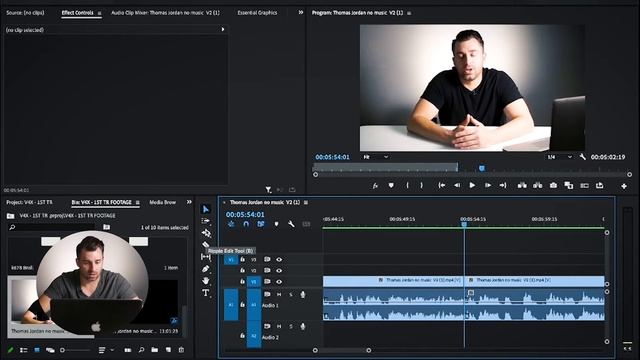
Task: Open timeline display settings wrench
Action: click(291, 224)
